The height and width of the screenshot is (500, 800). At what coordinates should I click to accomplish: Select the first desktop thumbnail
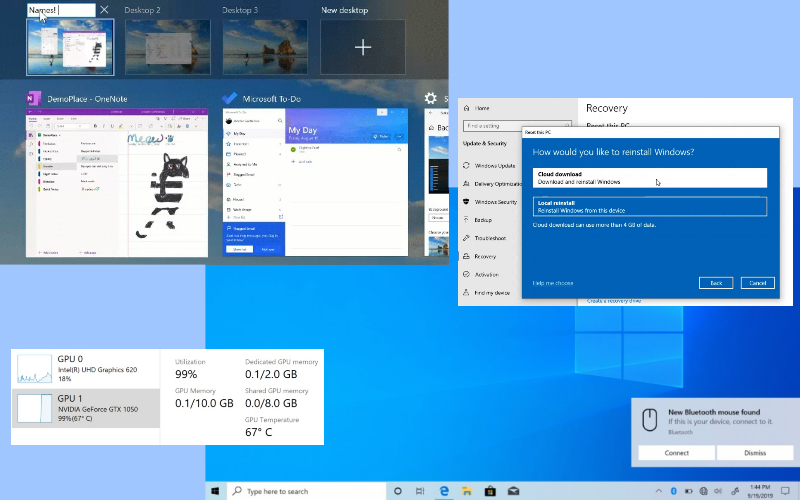point(70,47)
